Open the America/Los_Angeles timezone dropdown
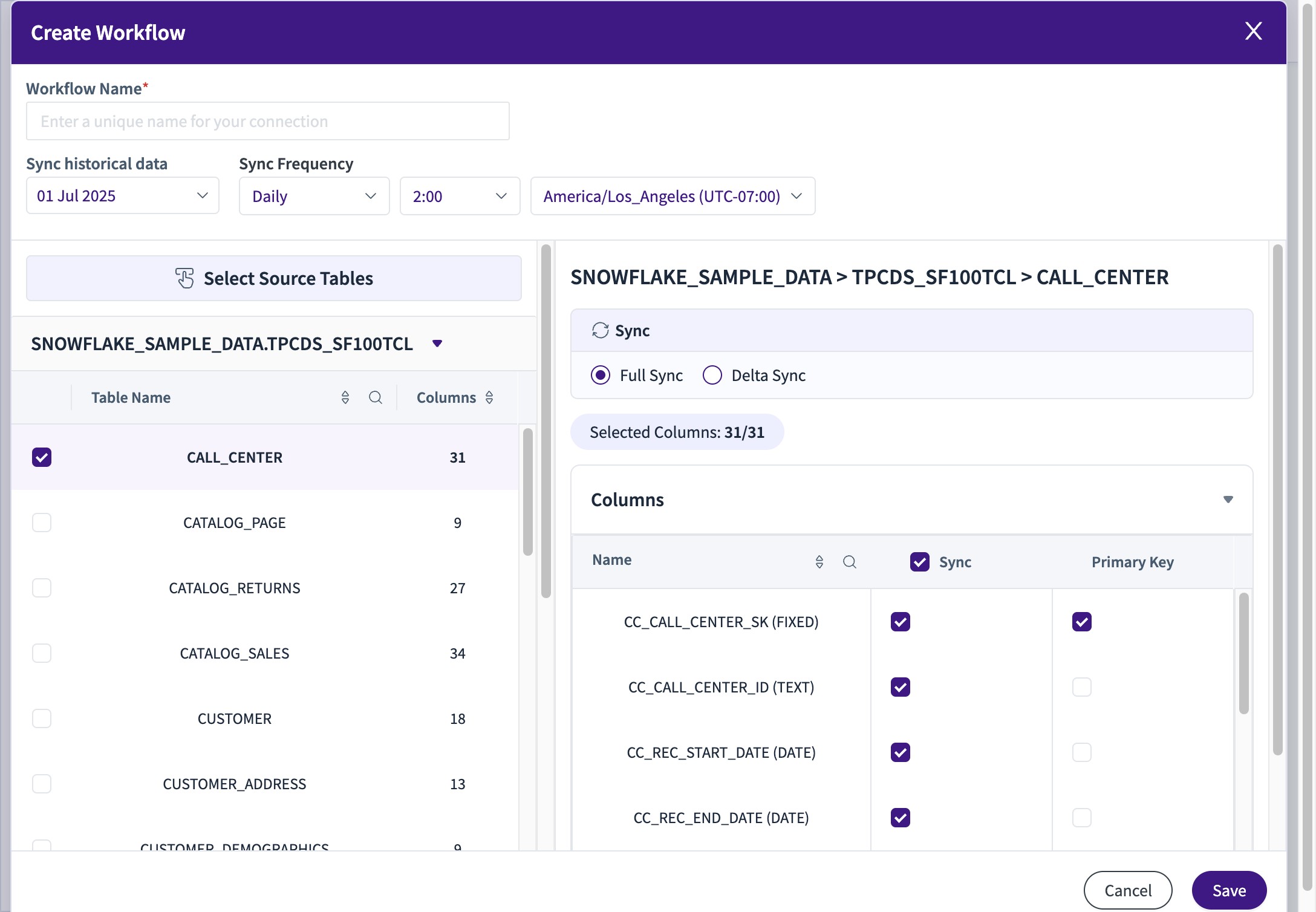Image resolution: width=1316 pixels, height=912 pixels. [673, 196]
